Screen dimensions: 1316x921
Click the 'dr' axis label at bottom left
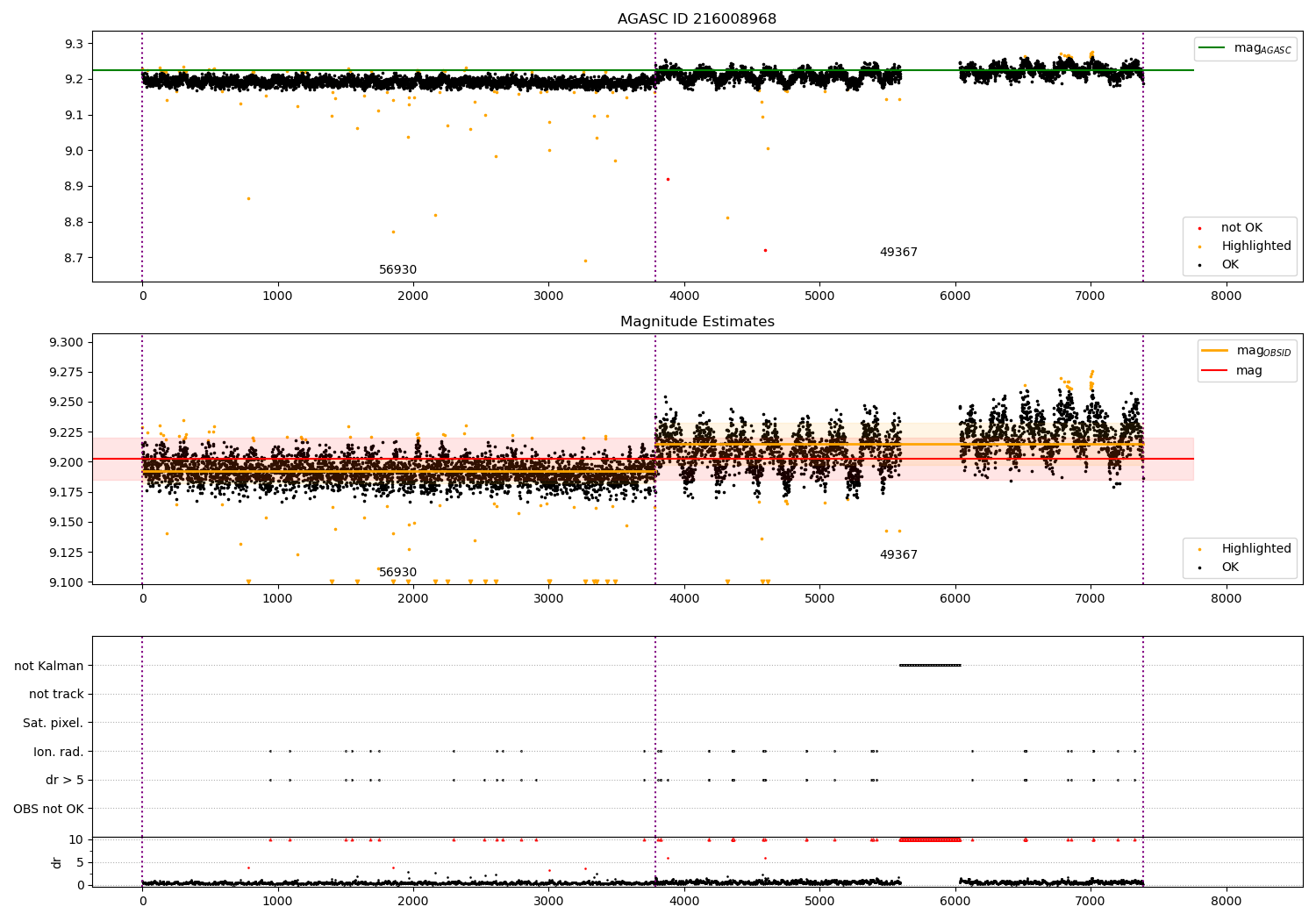tap(57, 862)
